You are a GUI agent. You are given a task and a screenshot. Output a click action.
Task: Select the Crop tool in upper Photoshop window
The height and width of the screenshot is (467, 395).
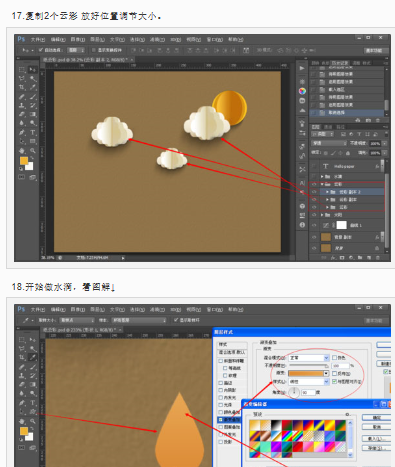[22, 87]
